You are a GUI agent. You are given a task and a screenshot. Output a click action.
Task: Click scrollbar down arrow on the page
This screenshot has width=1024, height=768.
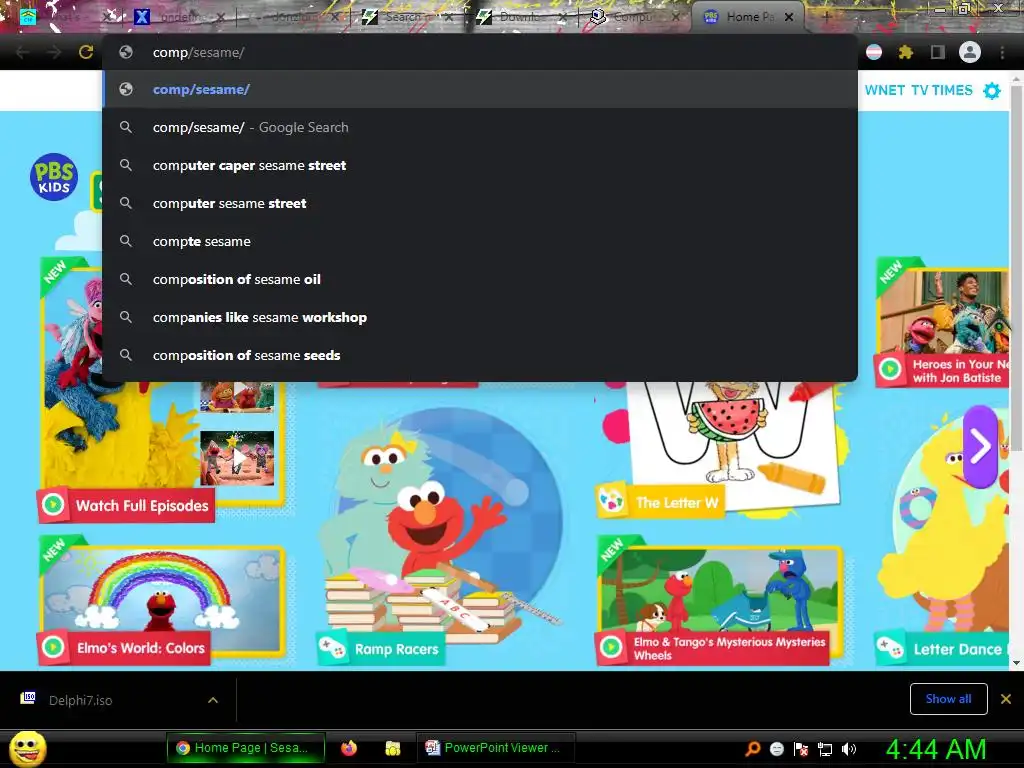click(1016, 662)
